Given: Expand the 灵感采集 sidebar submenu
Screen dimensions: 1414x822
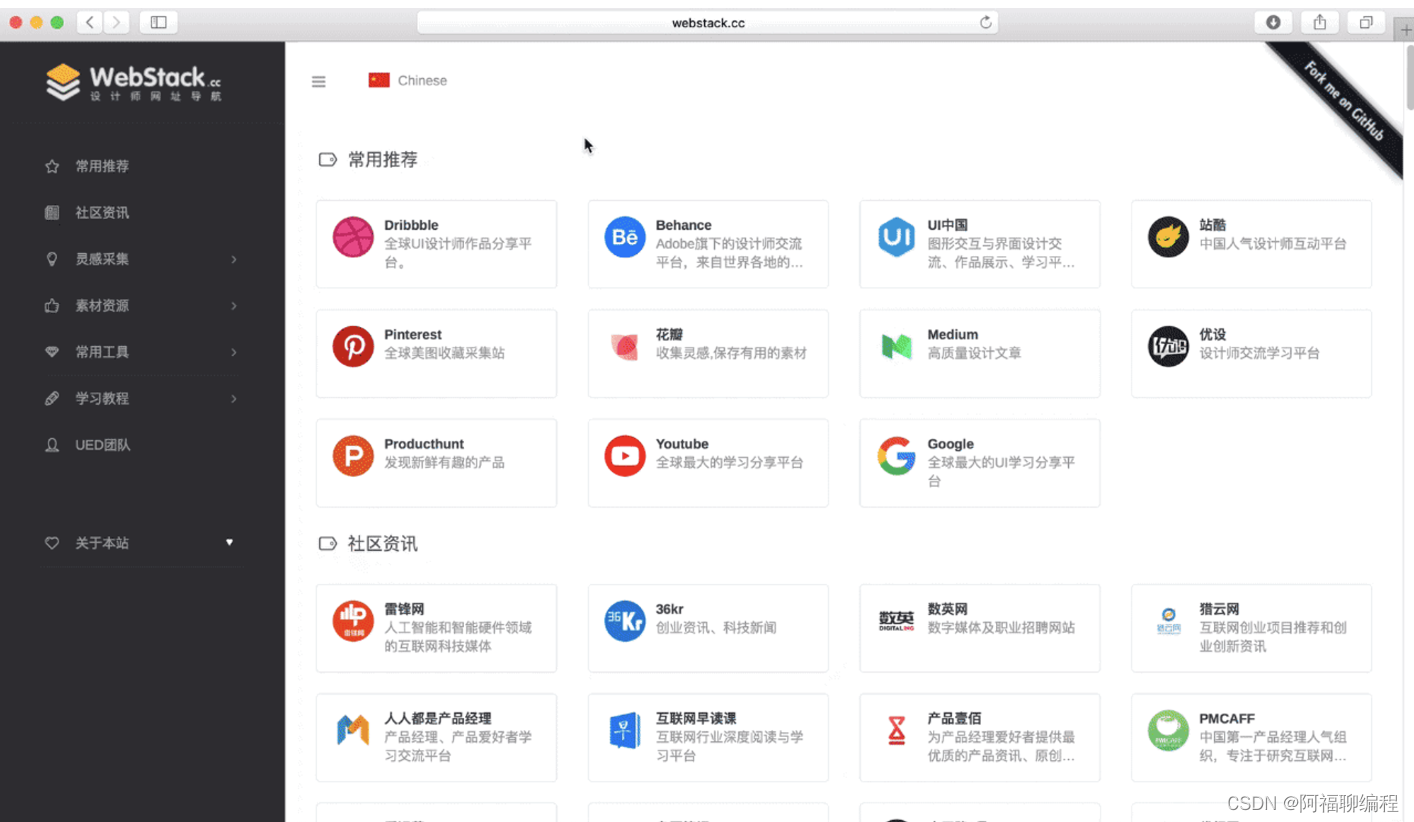Looking at the screenshot, I should pyautogui.click(x=140, y=259).
